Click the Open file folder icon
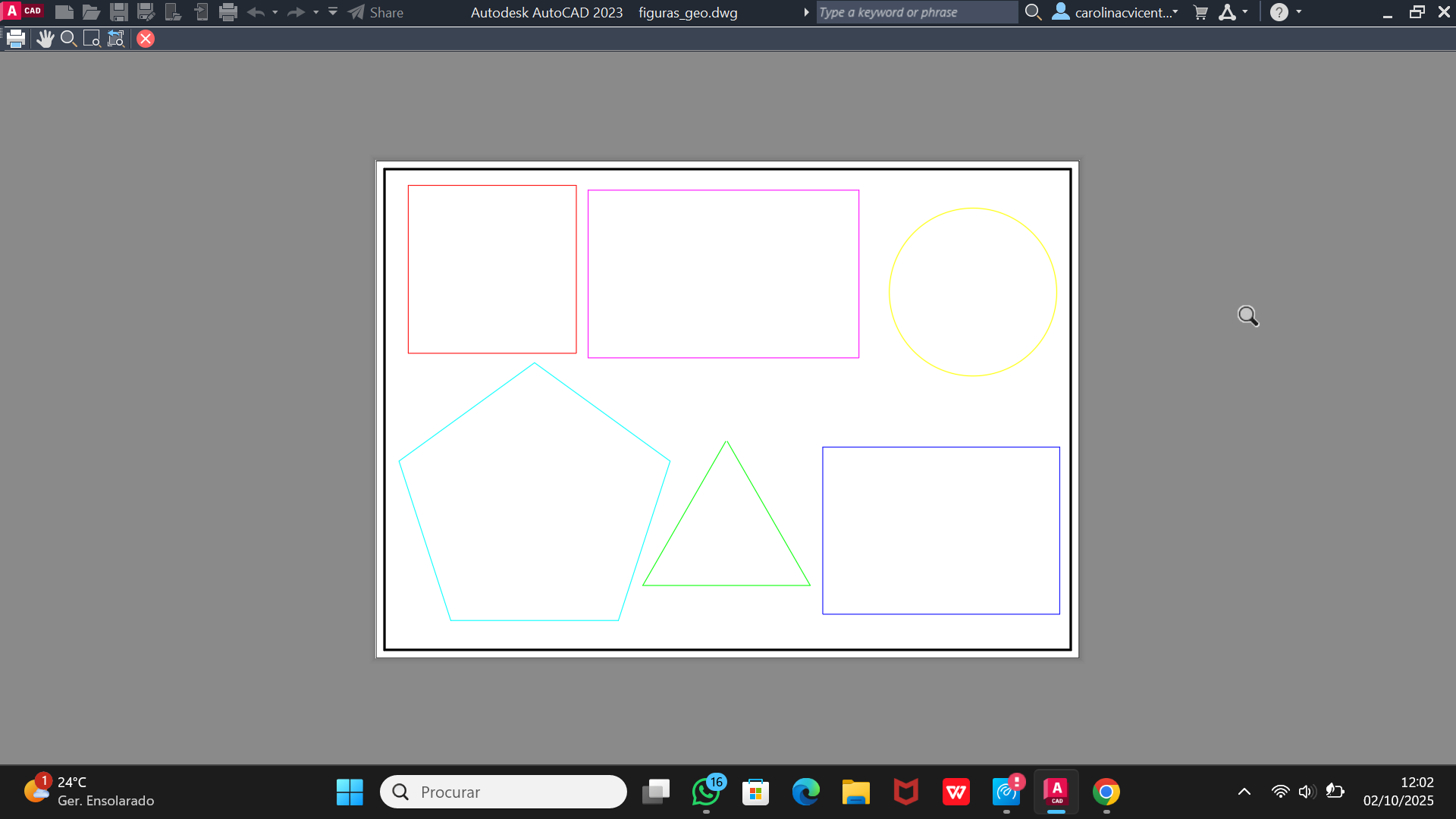The height and width of the screenshot is (819, 1456). 91,12
